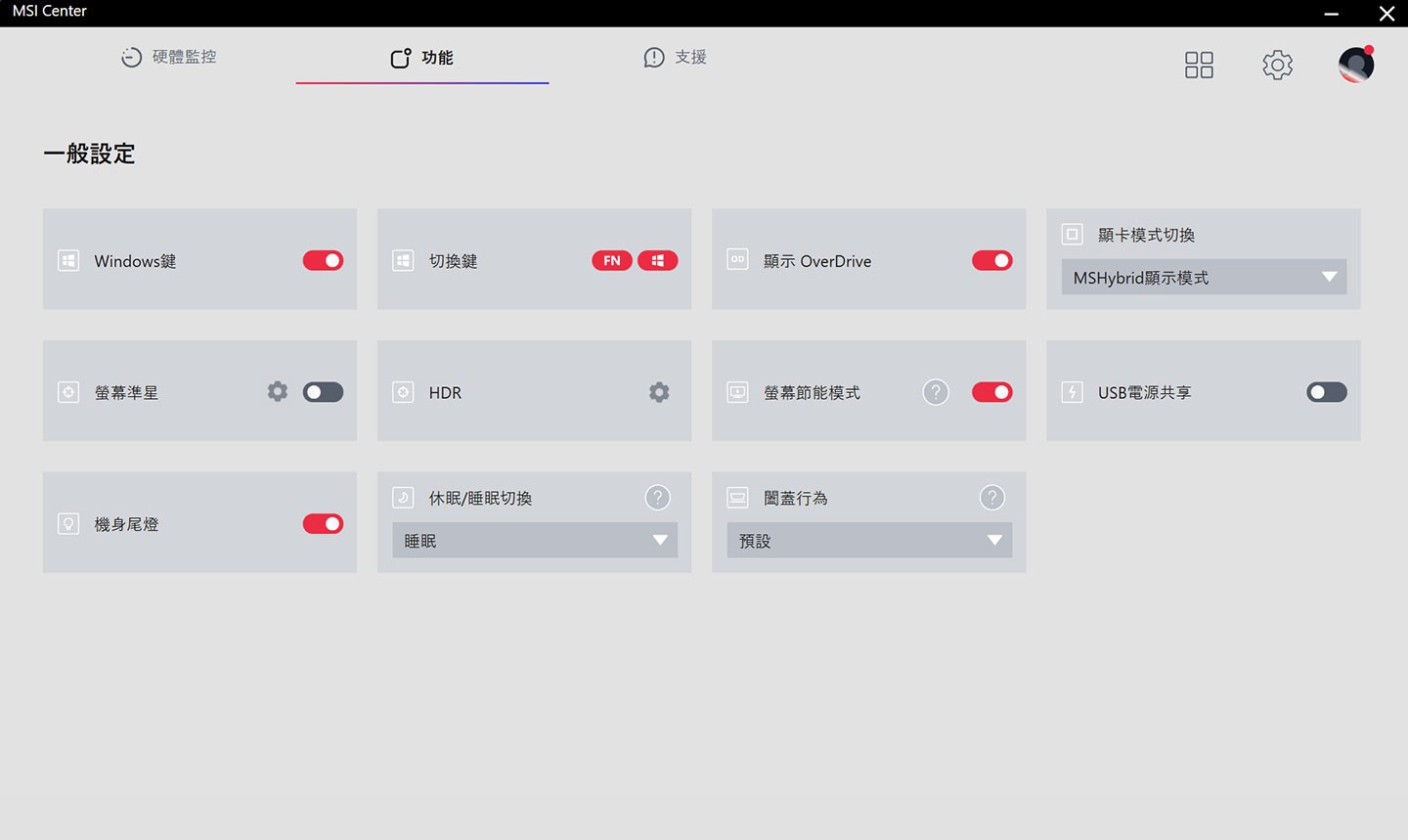Open the 闔蓋行為 dropdown
The width and height of the screenshot is (1408, 840).
click(x=869, y=540)
